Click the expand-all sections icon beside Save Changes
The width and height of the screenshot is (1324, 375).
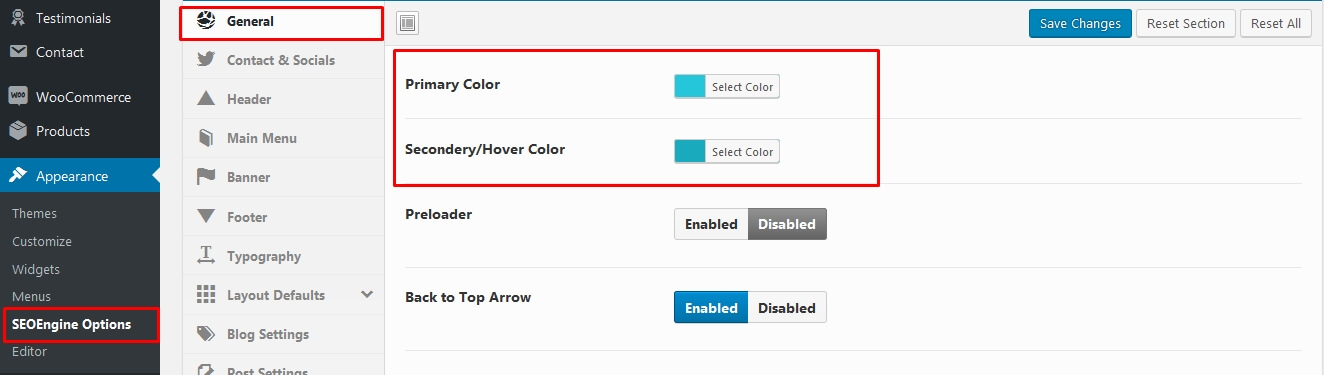[x=408, y=23]
